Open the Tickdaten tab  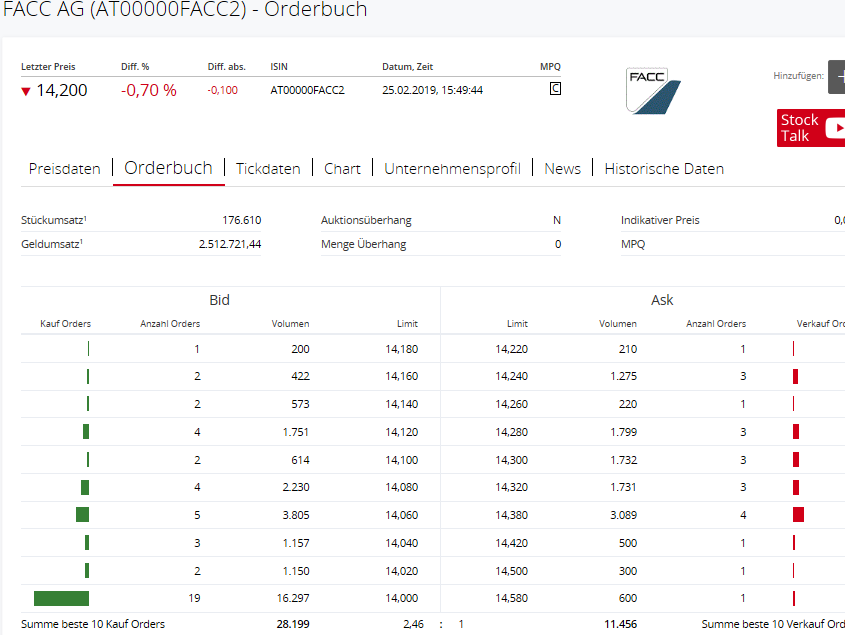(268, 169)
